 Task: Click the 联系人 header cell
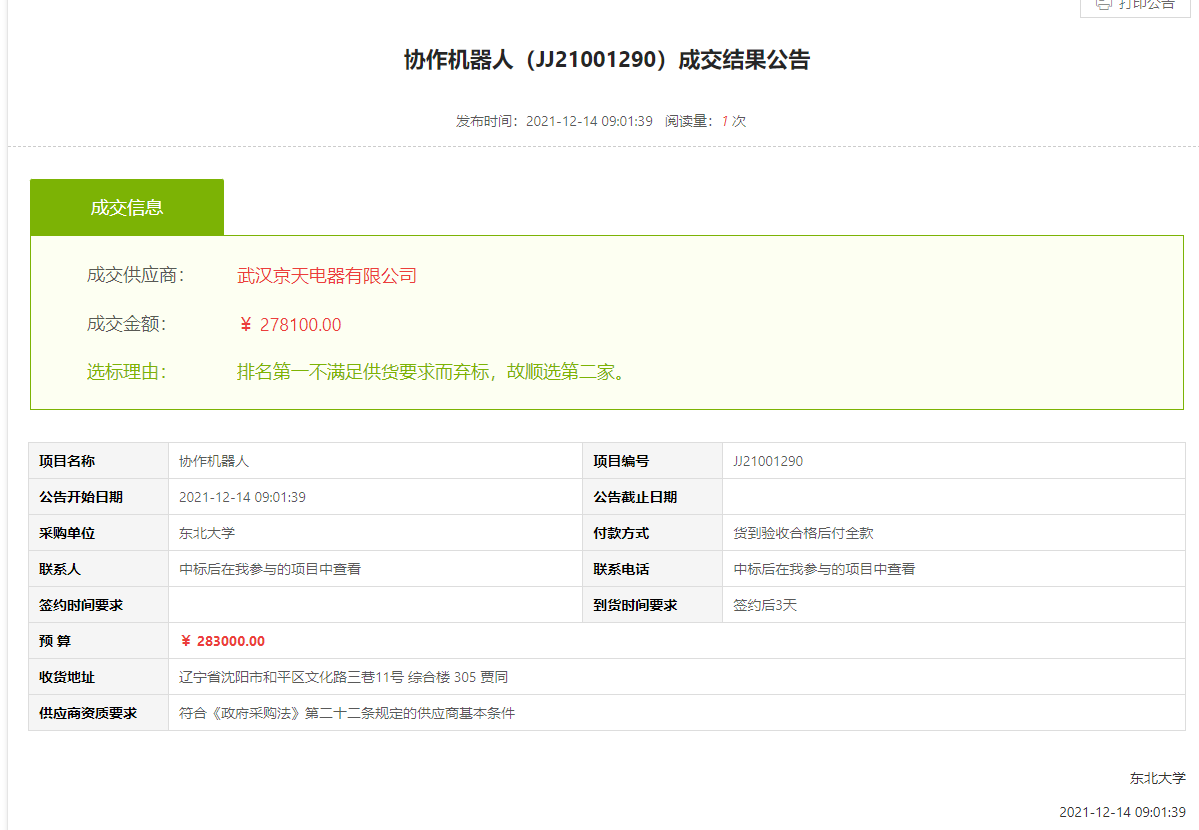pos(99,569)
